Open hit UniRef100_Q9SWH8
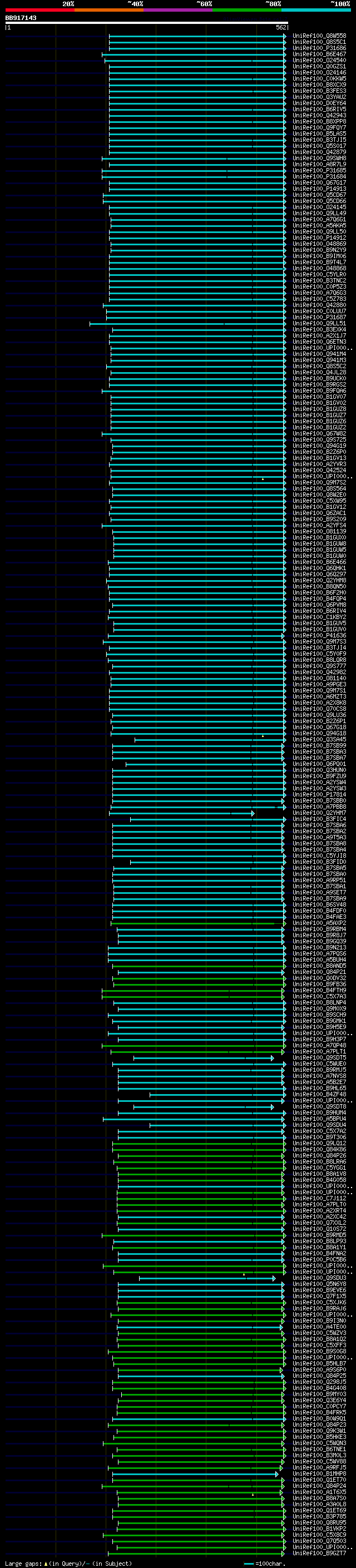 319,159
